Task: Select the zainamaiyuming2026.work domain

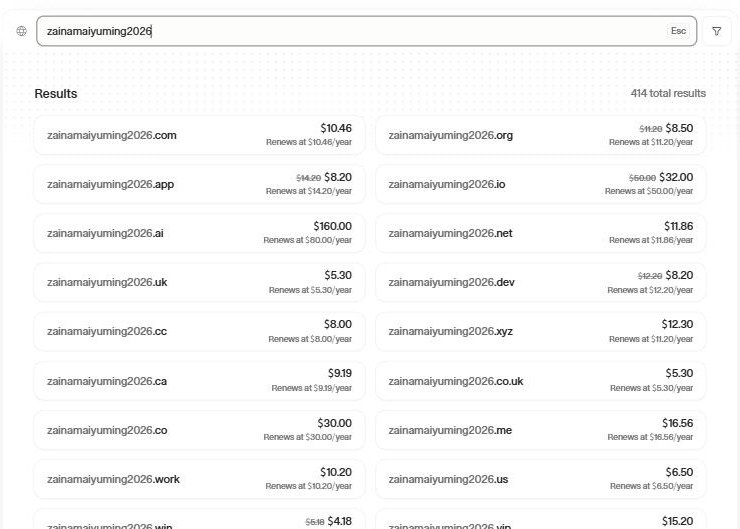Action: pyautogui.click(x=199, y=479)
